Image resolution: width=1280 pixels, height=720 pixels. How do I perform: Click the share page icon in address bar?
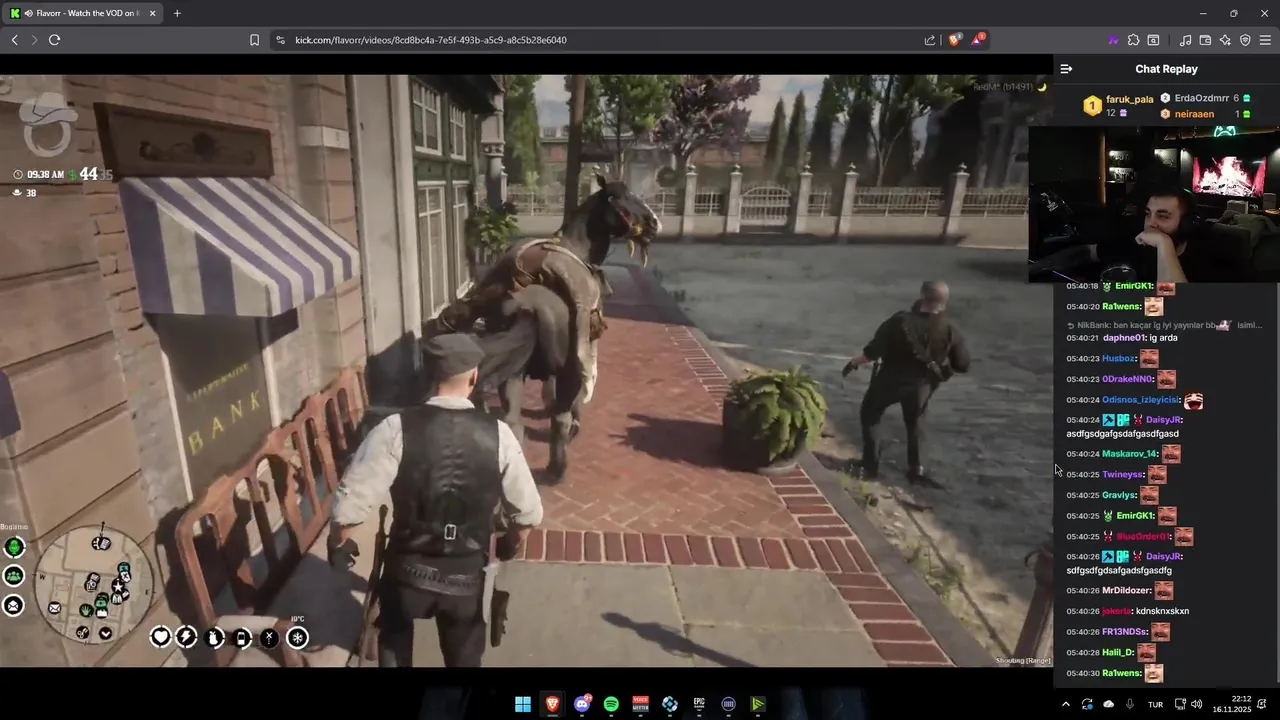pos(930,40)
